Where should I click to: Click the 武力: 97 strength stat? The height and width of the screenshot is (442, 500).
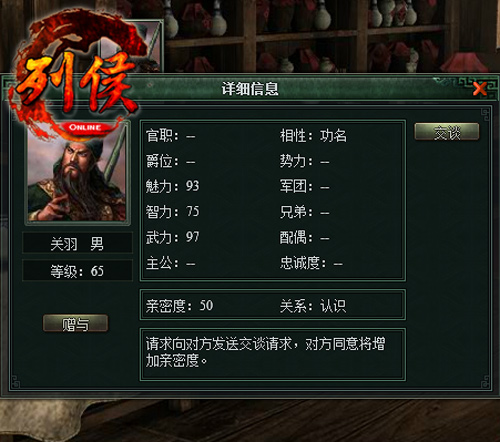click(172, 237)
